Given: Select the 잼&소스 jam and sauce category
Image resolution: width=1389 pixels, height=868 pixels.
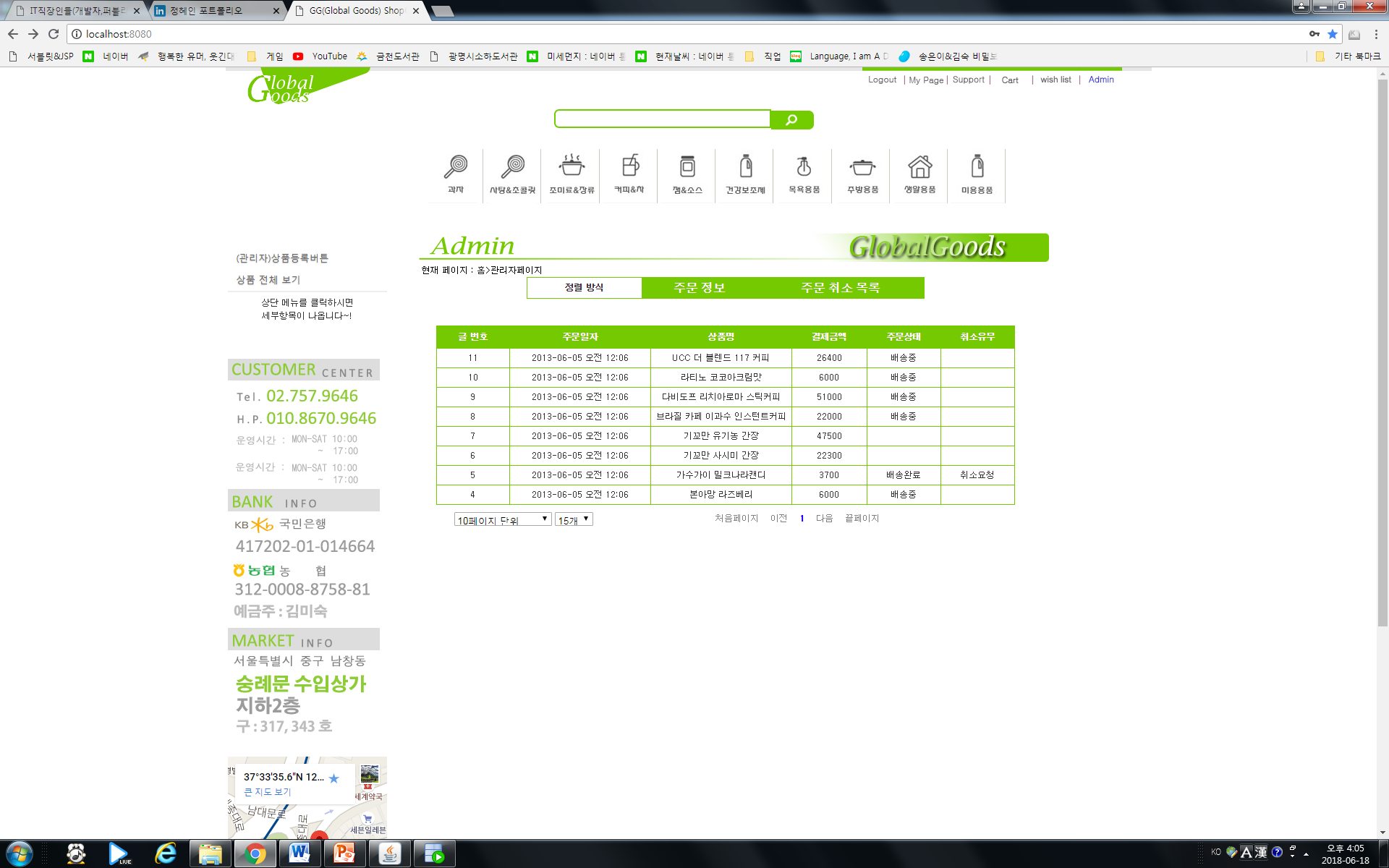Looking at the screenshot, I should point(687,174).
